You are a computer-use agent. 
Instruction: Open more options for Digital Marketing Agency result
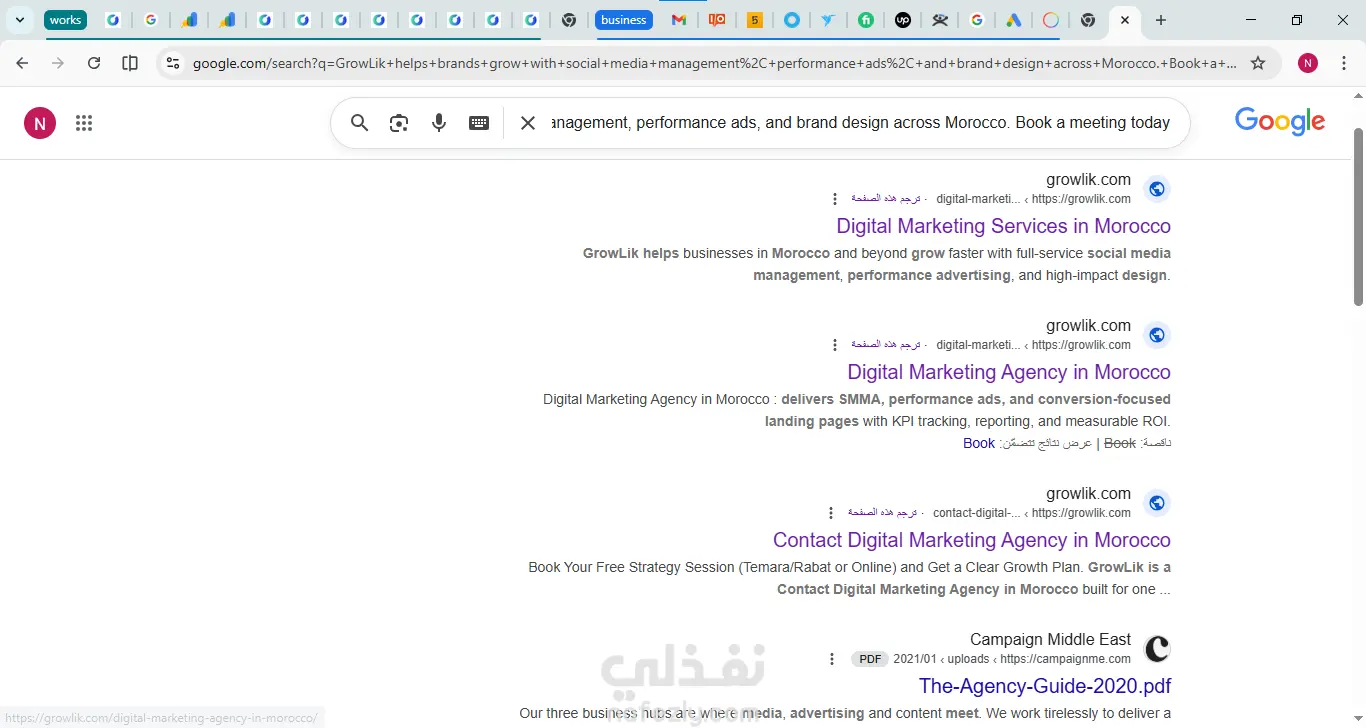tap(835, 345)
